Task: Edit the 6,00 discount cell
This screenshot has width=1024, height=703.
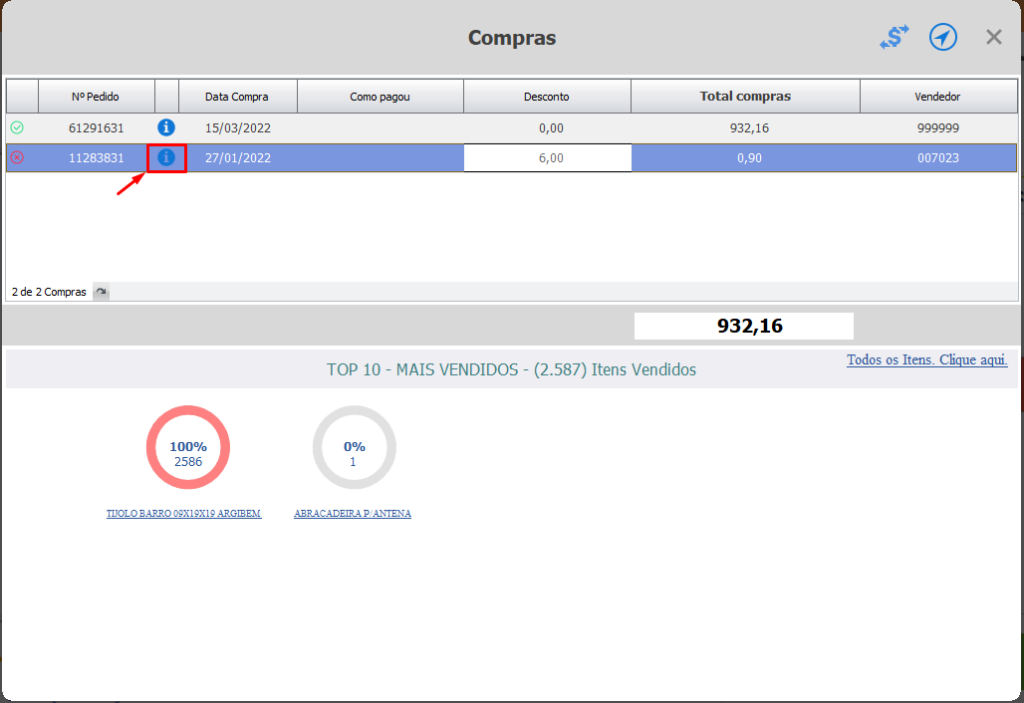Action: [547, 157]
